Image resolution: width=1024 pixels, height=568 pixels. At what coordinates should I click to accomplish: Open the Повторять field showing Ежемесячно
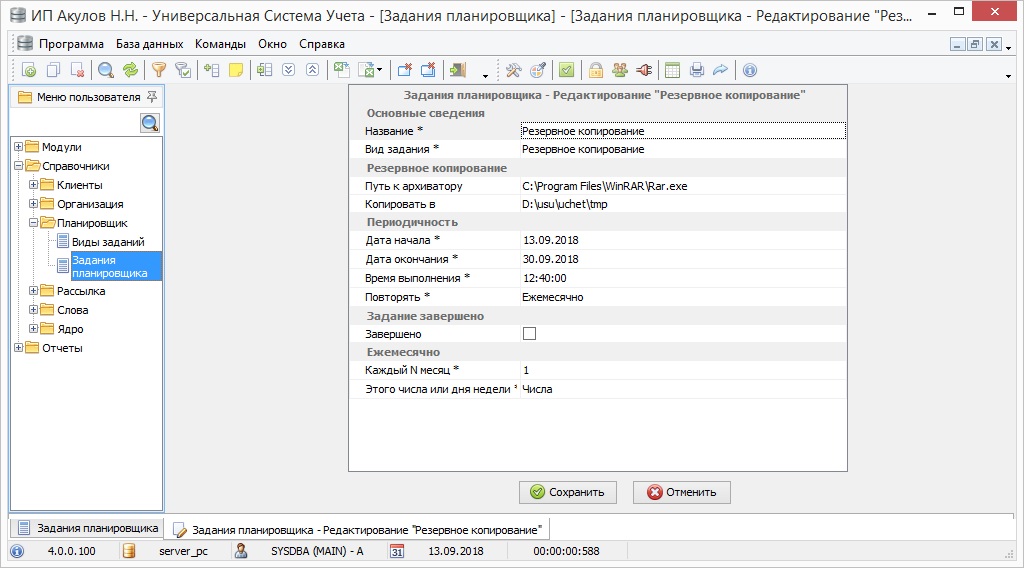click(682, 297)
